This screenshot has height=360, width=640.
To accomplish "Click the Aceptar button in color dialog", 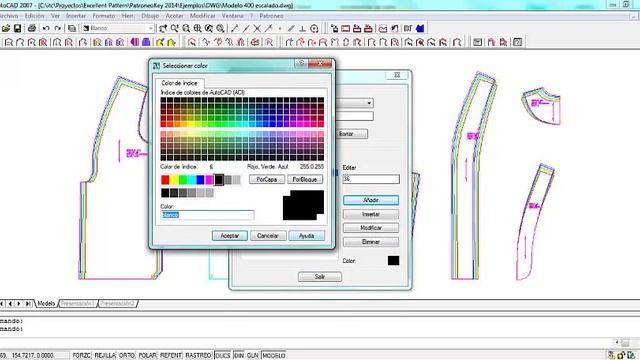I will (230, 236).
